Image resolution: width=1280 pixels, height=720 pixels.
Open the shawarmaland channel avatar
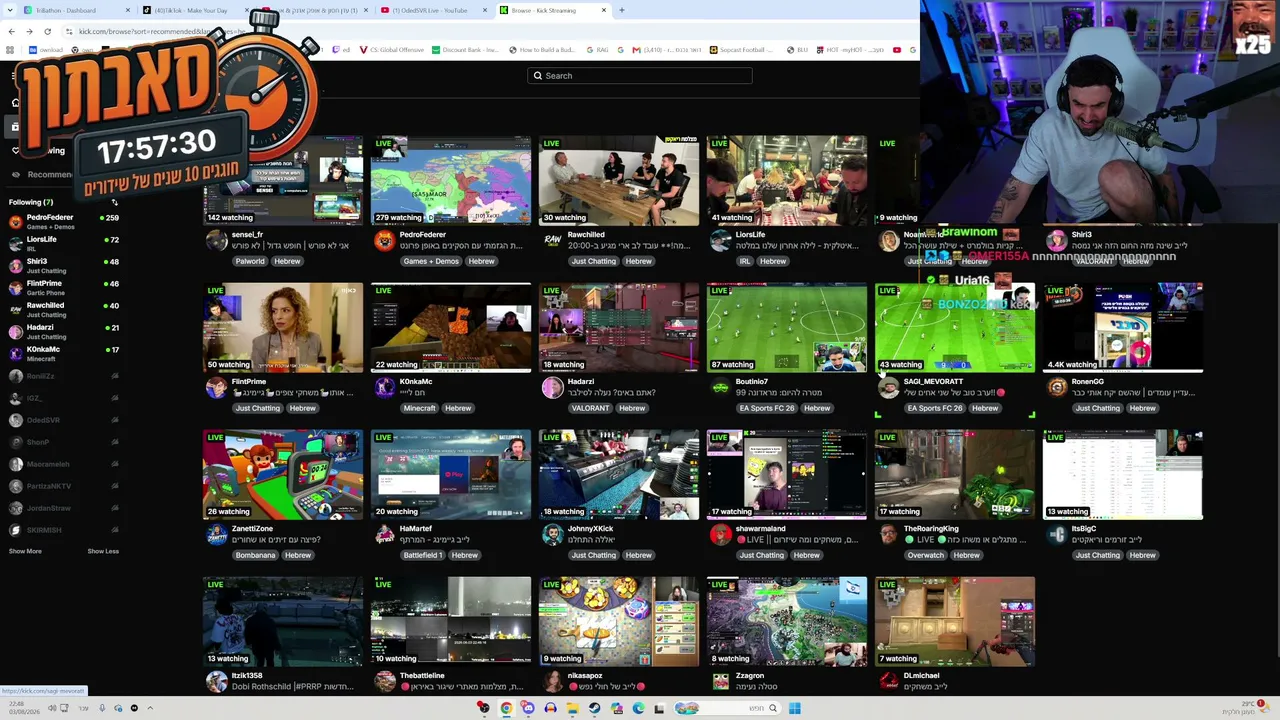(720, 535)
